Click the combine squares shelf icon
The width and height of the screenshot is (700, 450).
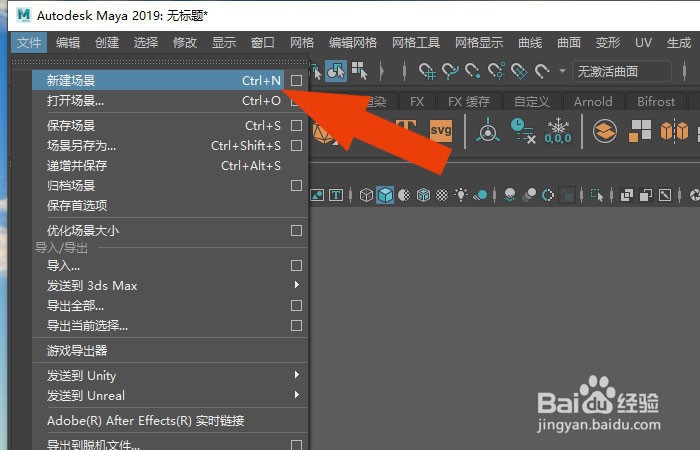tap(640, 131)
